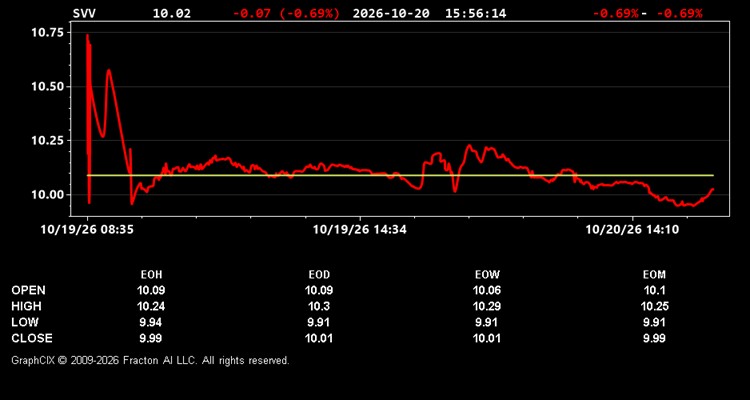
Task: Click the EOH CLOSE value 9.99
Action: click(x=151, y=338)
